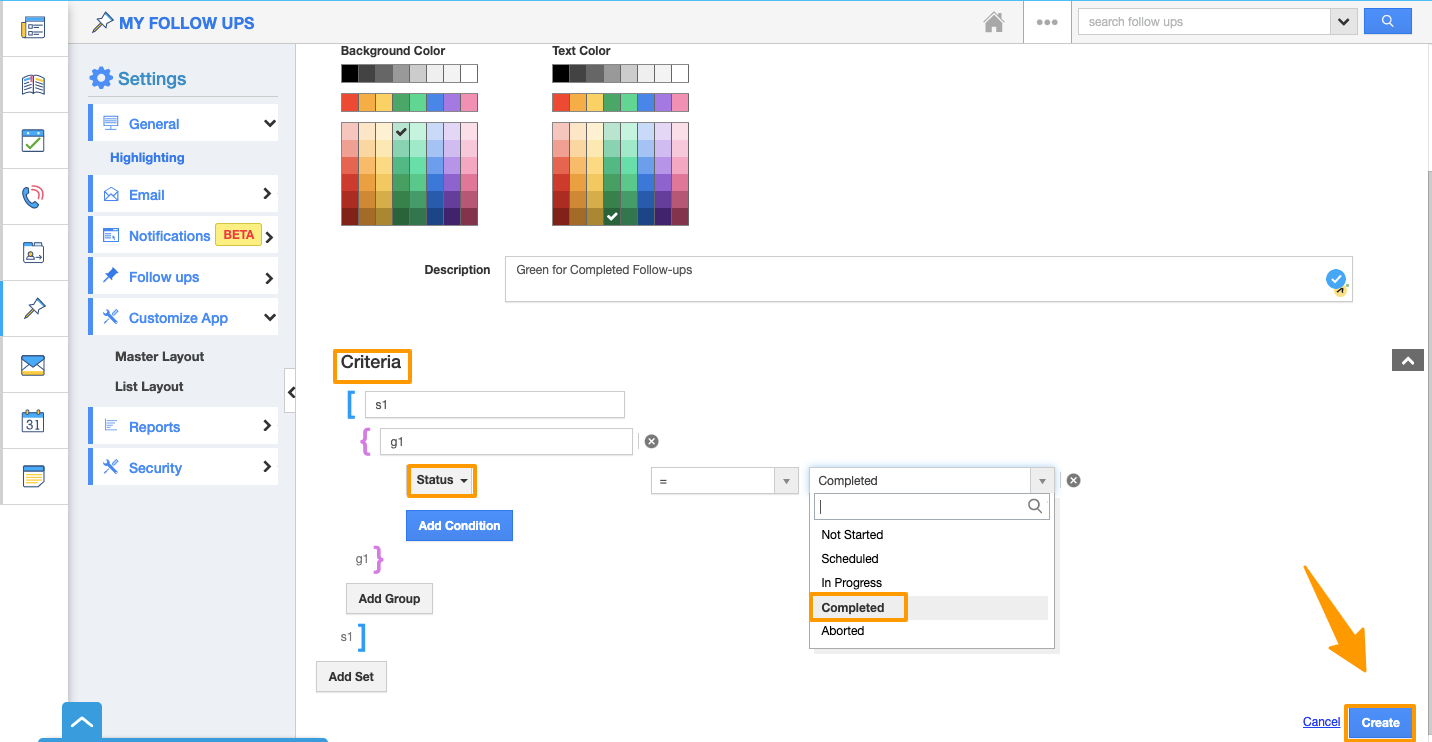The image size is (1432, 742).
Task: Open the envelope email app in left sidebar
Action: tap(33, 365)
